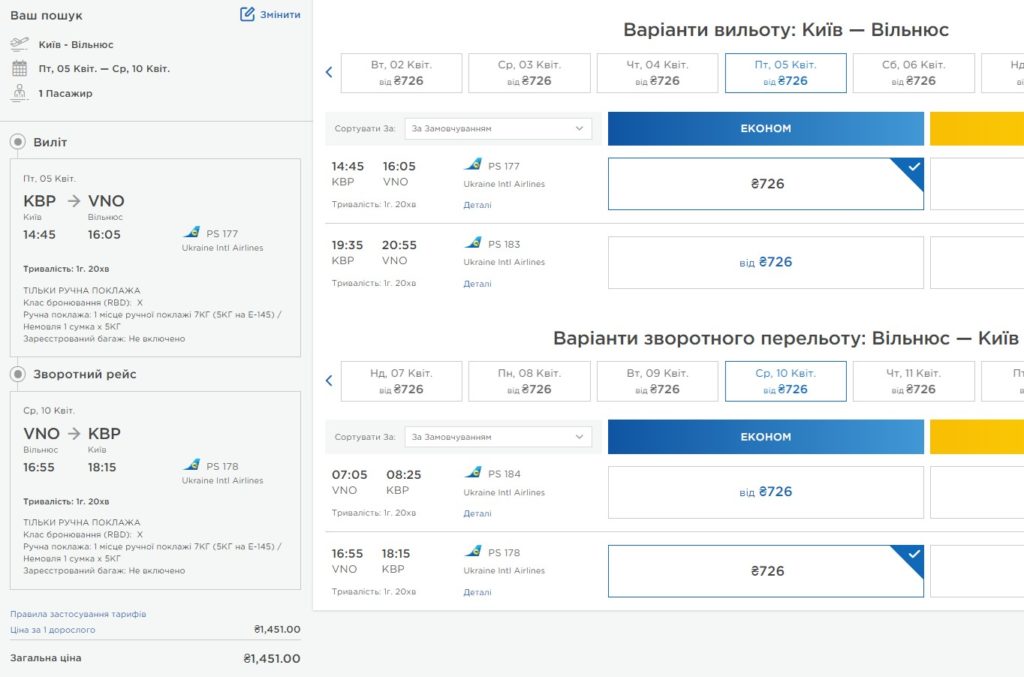
Task: Click the 14:45 departure time in flight list
Action: point(347,166)
